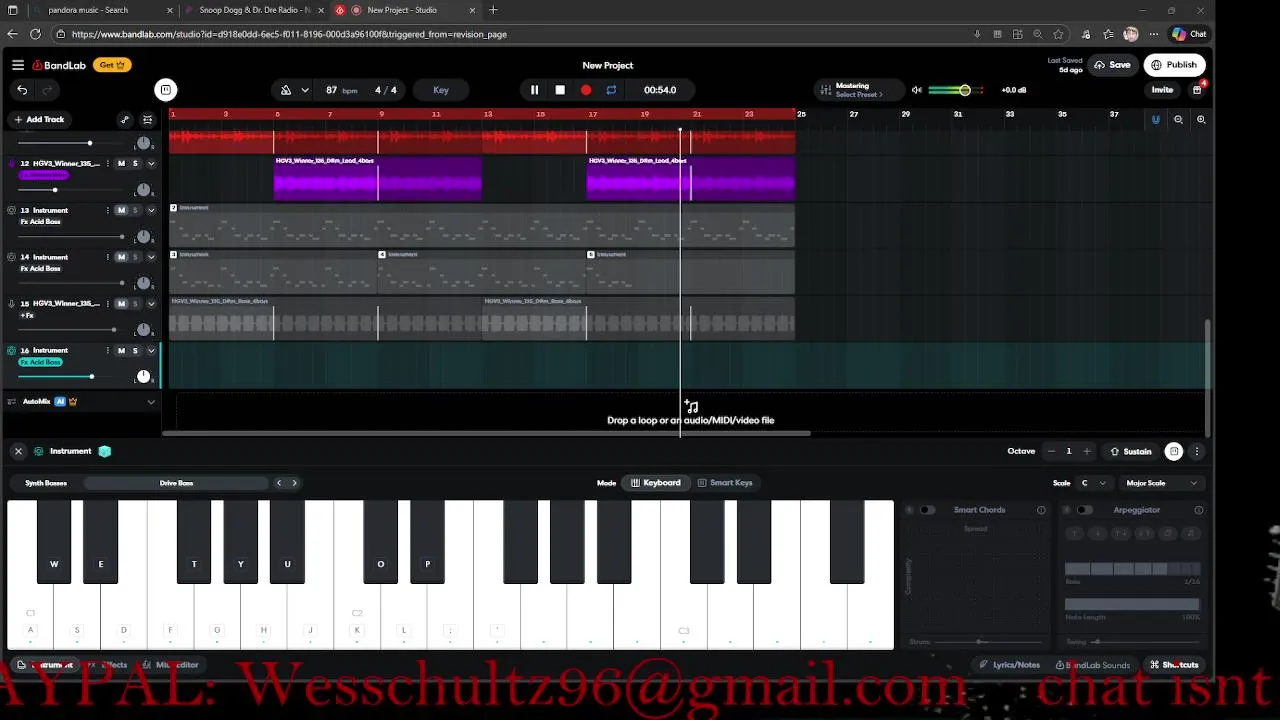Stop playback
This screenshot has width=1280, height=720.
click(x=560, y=90)
